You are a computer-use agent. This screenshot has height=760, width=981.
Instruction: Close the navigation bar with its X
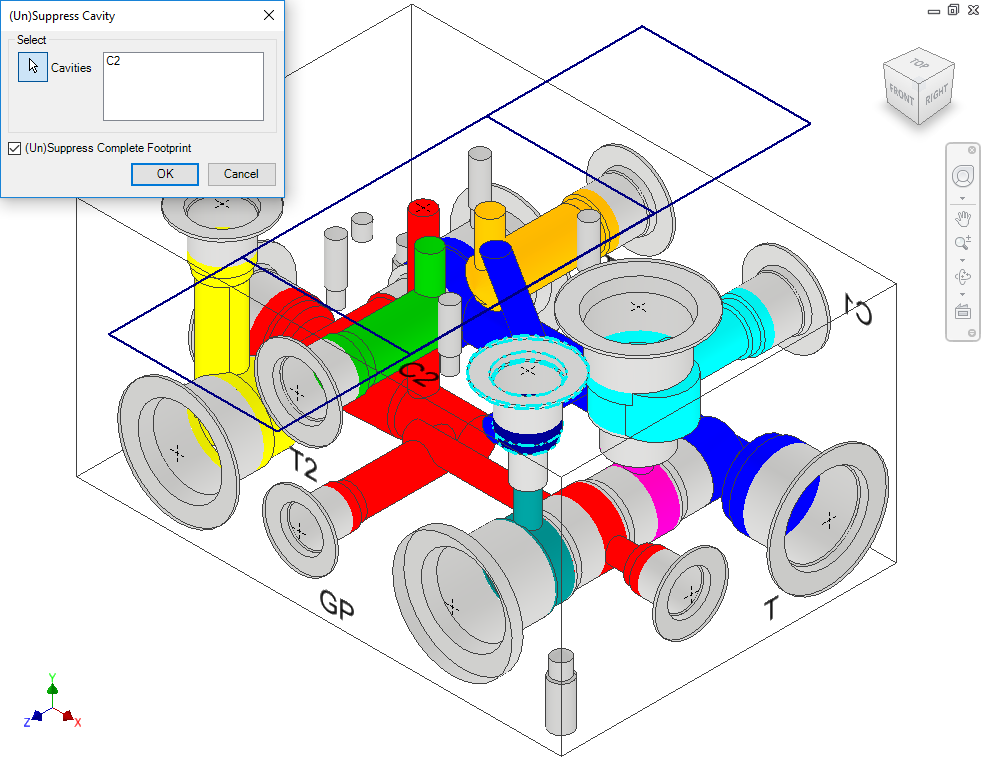tap(972, 149)
